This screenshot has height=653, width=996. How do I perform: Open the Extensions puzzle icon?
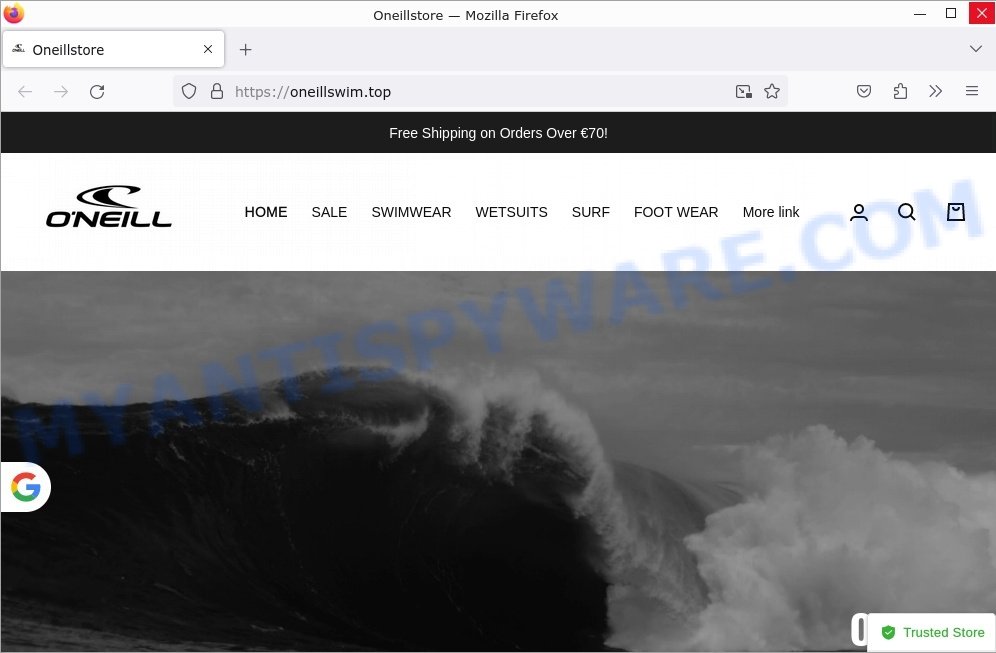click(x=899, y=91)
